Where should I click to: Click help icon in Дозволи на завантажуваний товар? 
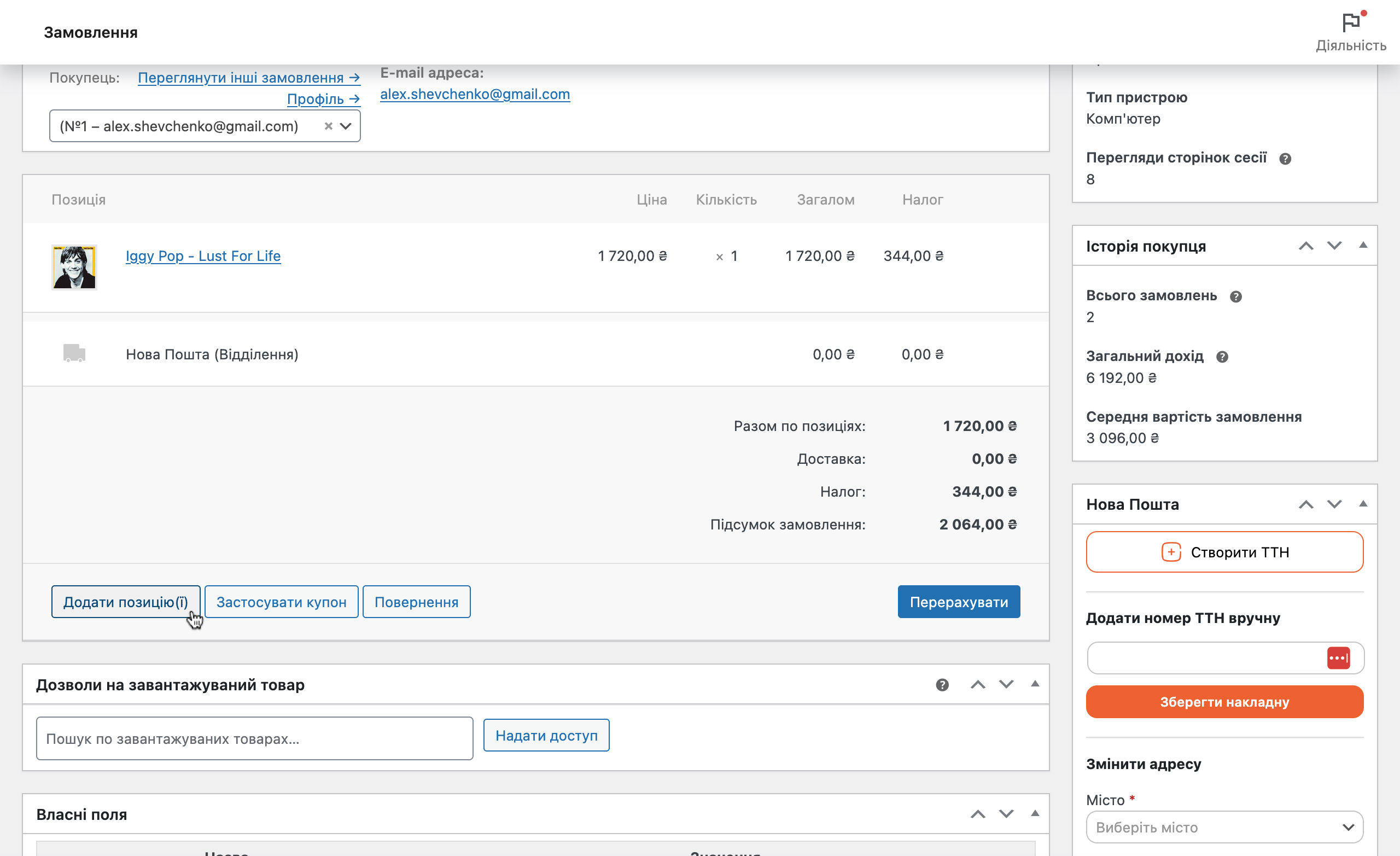click(x=942, y=685)
